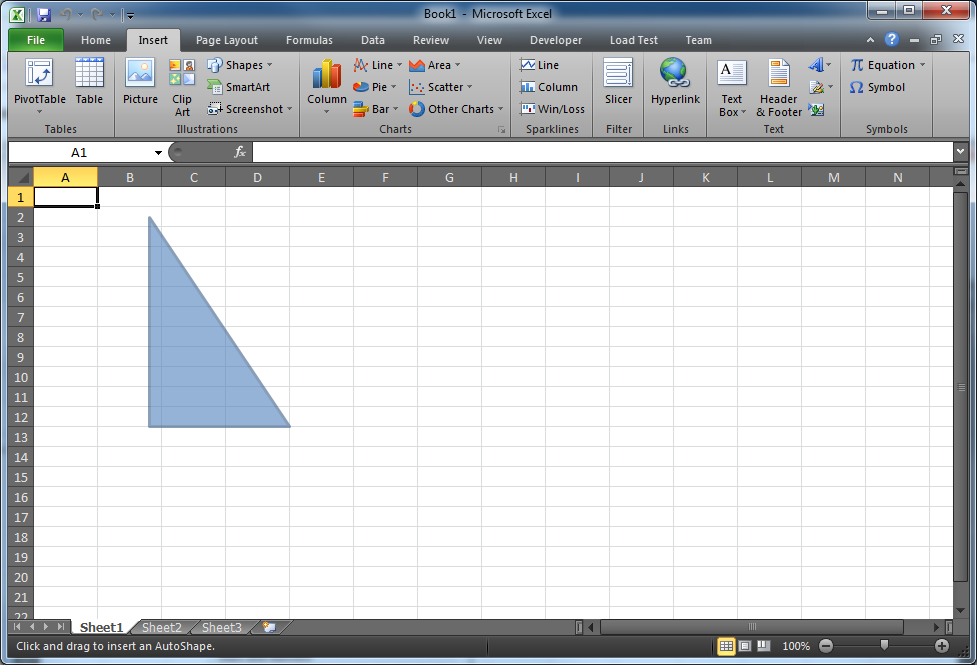Insert a Hyperlink
This screenshot has width=977, height=665.
point(675,81)
